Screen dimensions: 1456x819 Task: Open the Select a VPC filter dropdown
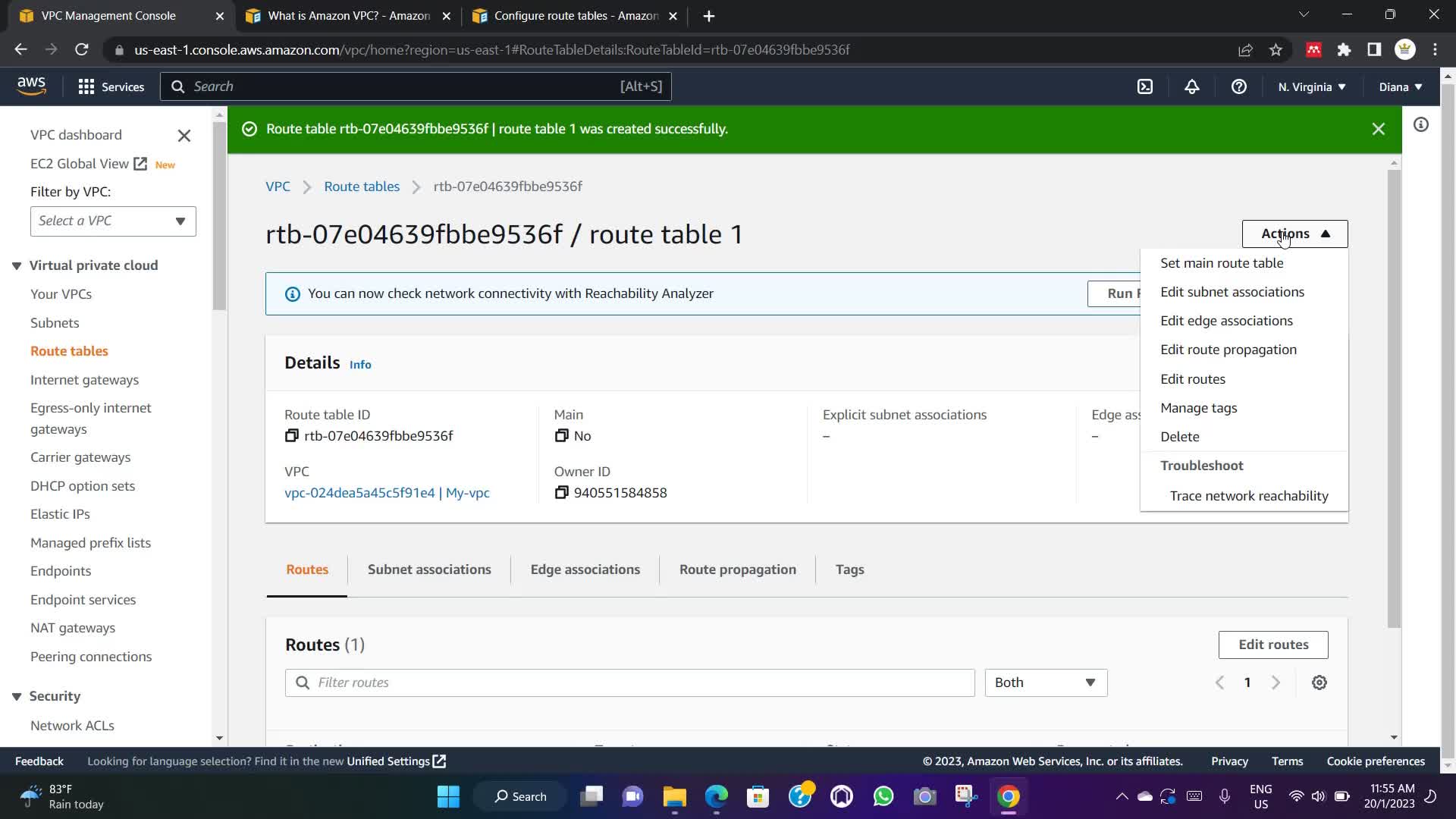point(113,221)
